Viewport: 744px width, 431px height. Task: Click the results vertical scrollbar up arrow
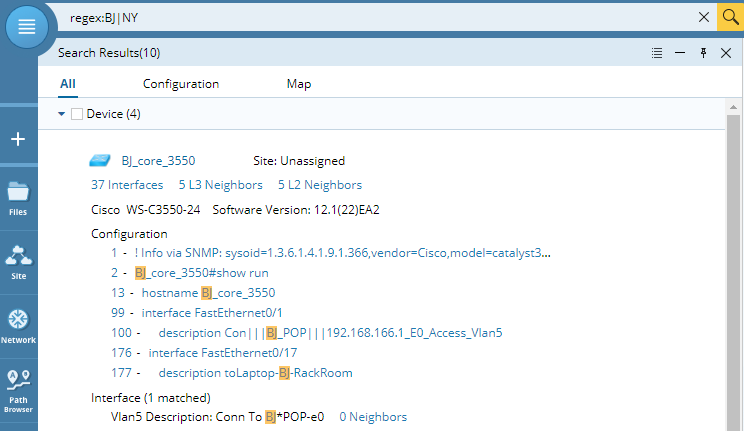point(734,107)
